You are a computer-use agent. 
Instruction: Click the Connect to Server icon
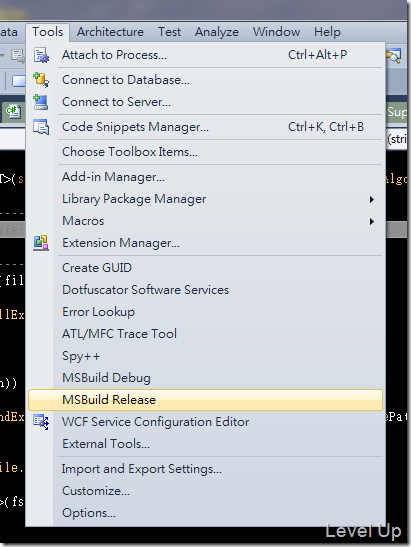coord(40,102)
